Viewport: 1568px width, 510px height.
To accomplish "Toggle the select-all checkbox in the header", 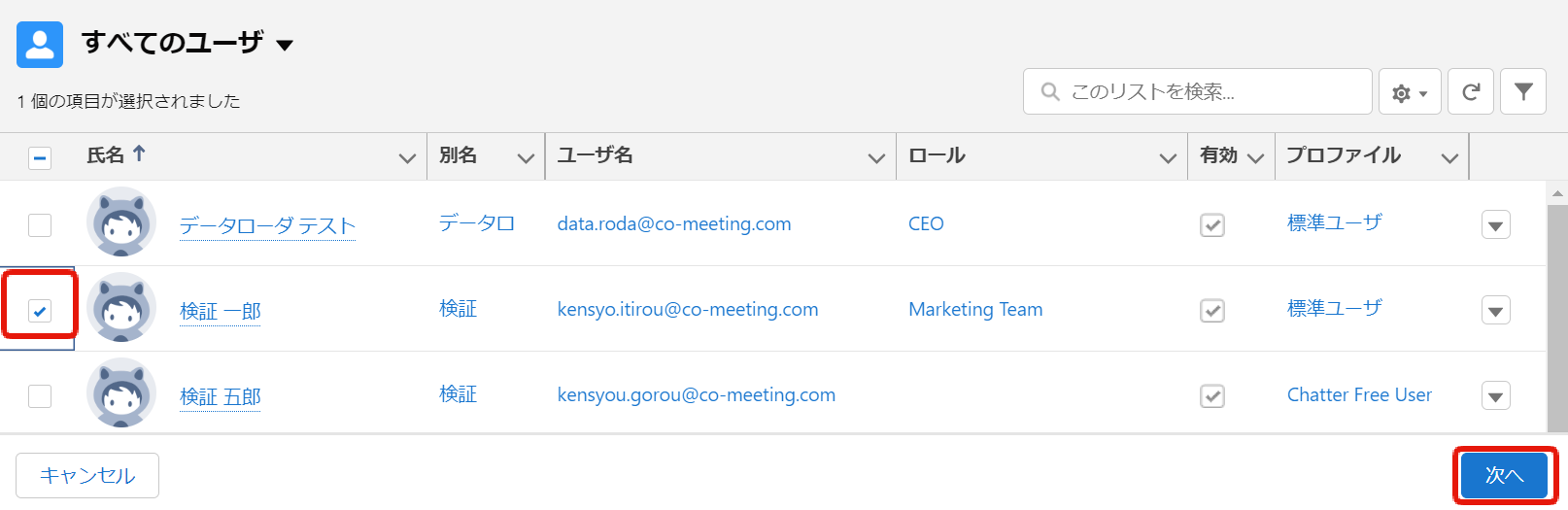I will point(40,157).
